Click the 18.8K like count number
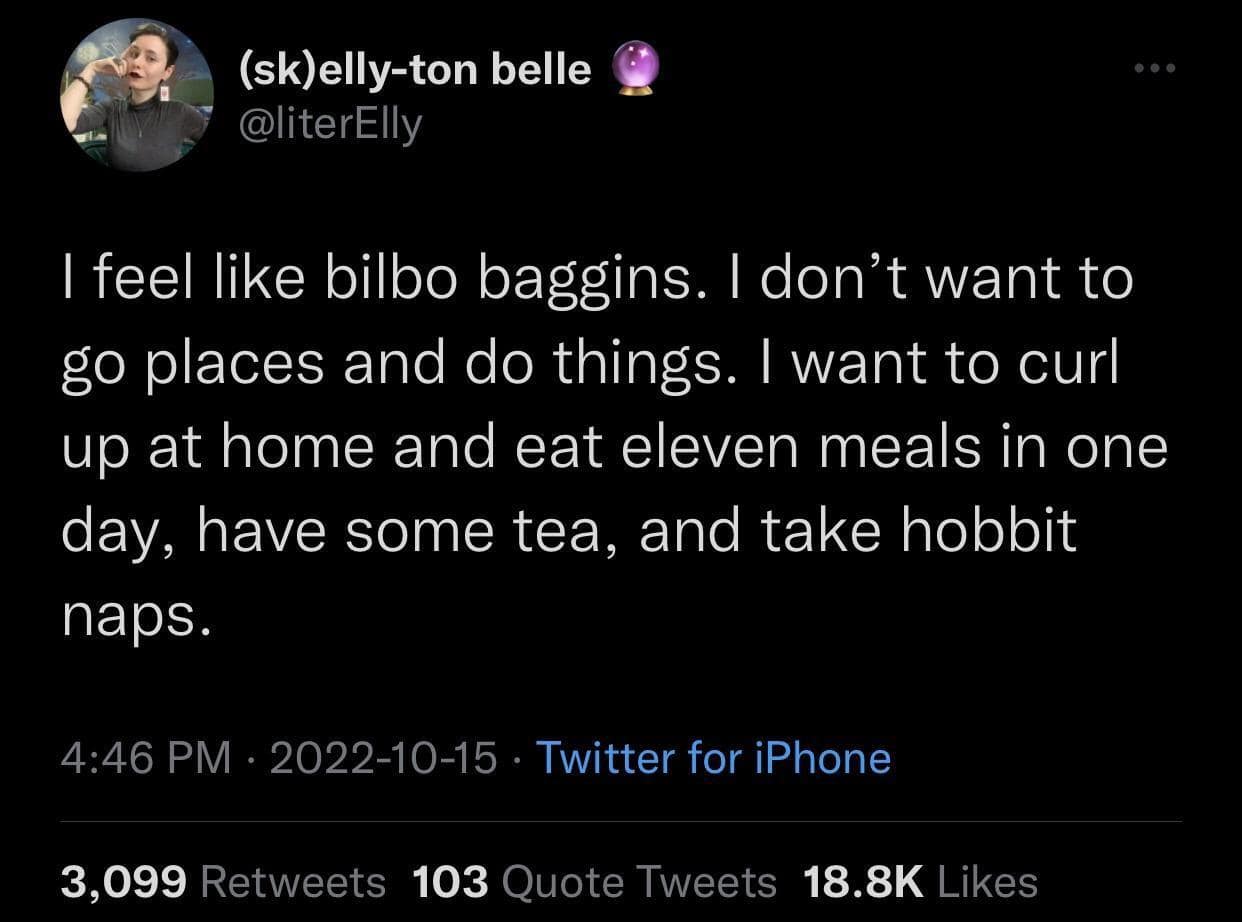The image size is (1242, 922). click(862, 881)
